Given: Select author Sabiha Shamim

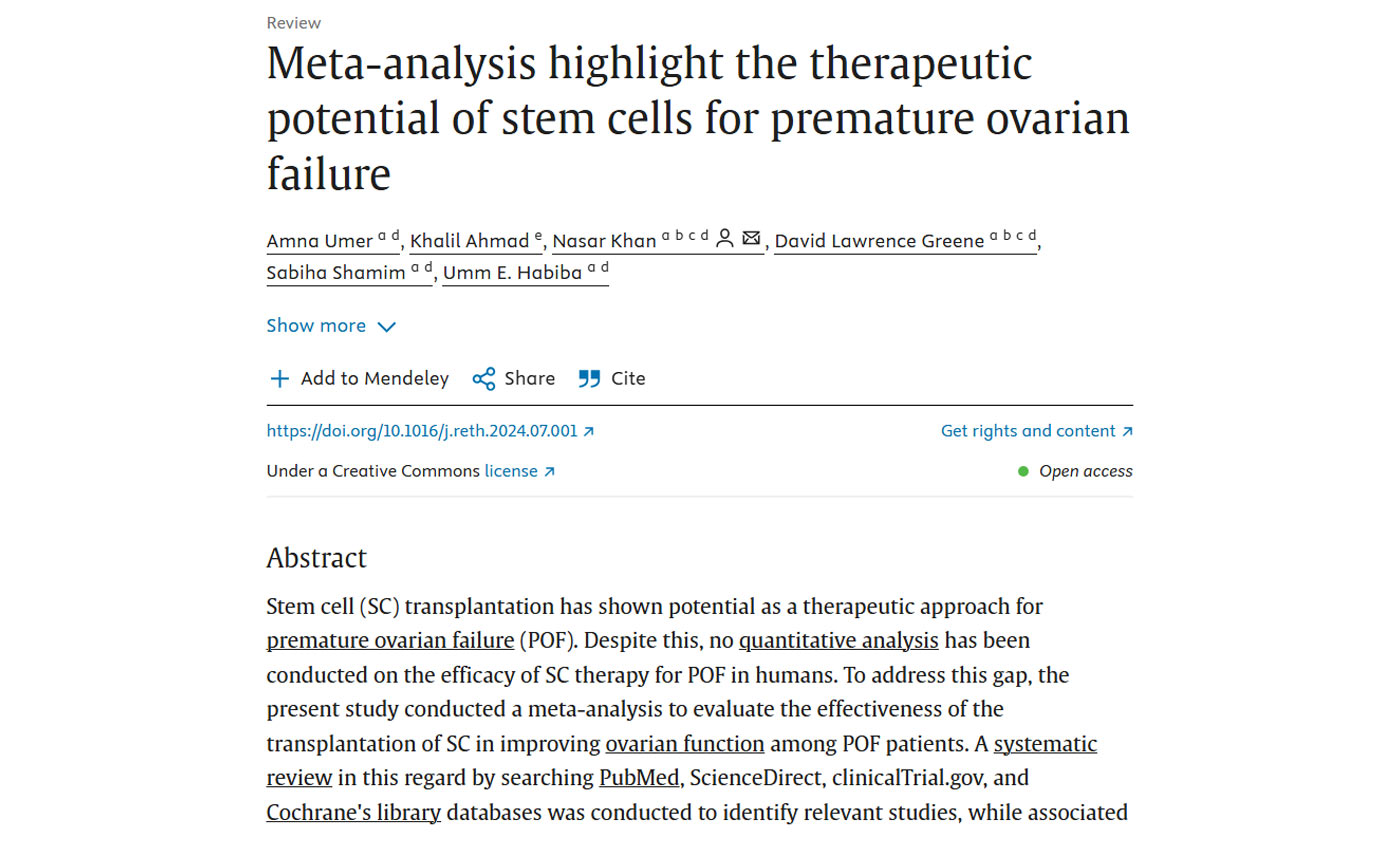Looking at the screenshot, I should tap(335, 273).
